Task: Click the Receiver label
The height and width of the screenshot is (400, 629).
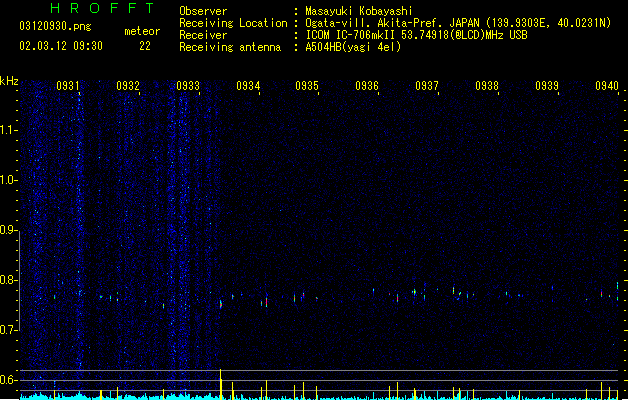Action: point(203,35)
